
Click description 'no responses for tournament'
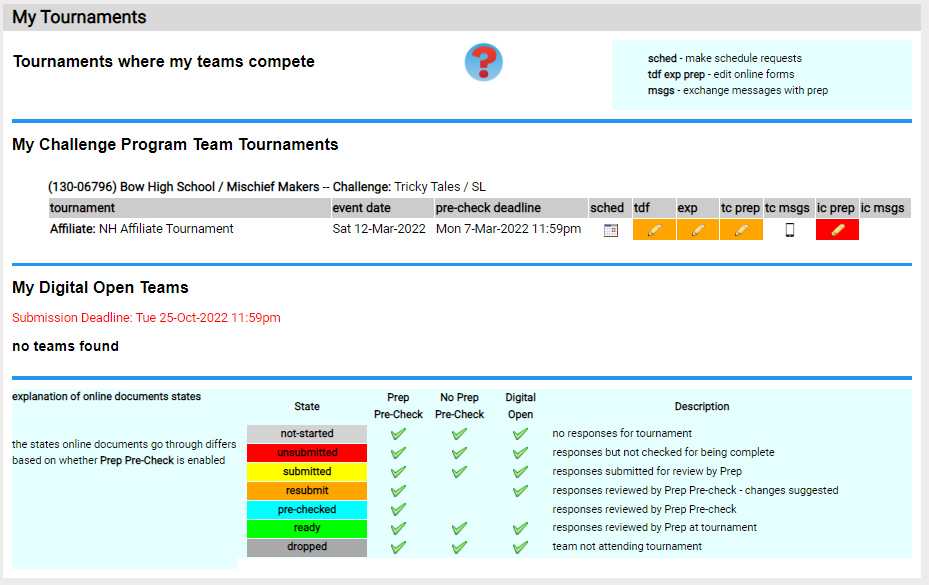coord(622,433)
